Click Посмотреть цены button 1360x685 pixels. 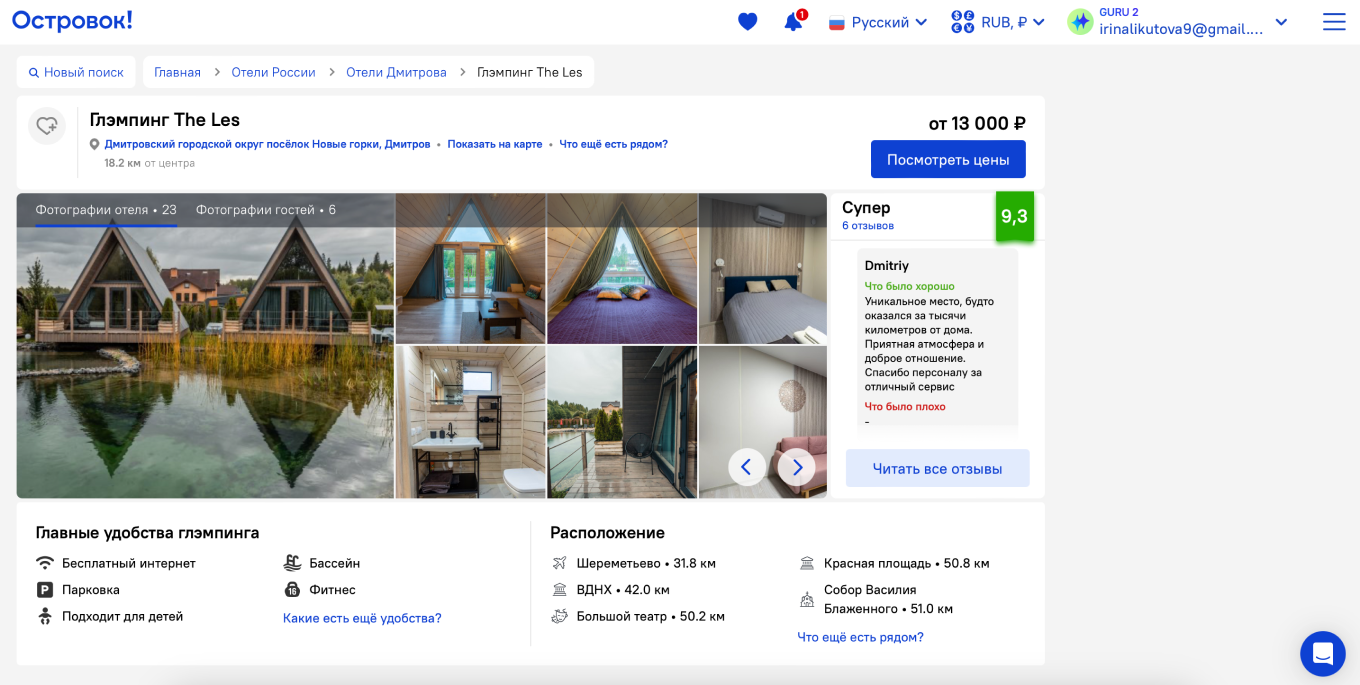coord(948,159)
